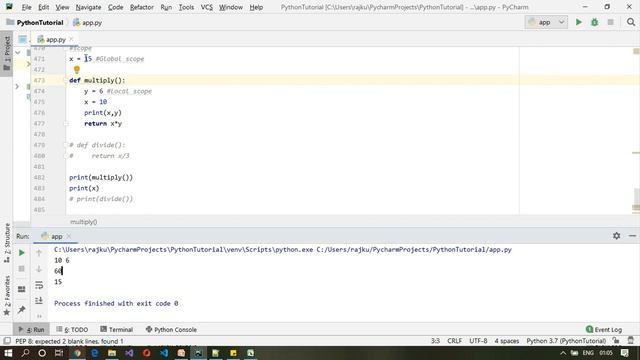Click the app.py breadcrumb in navigation bar
The image size is (640, 360).
(x=87, y=22)
